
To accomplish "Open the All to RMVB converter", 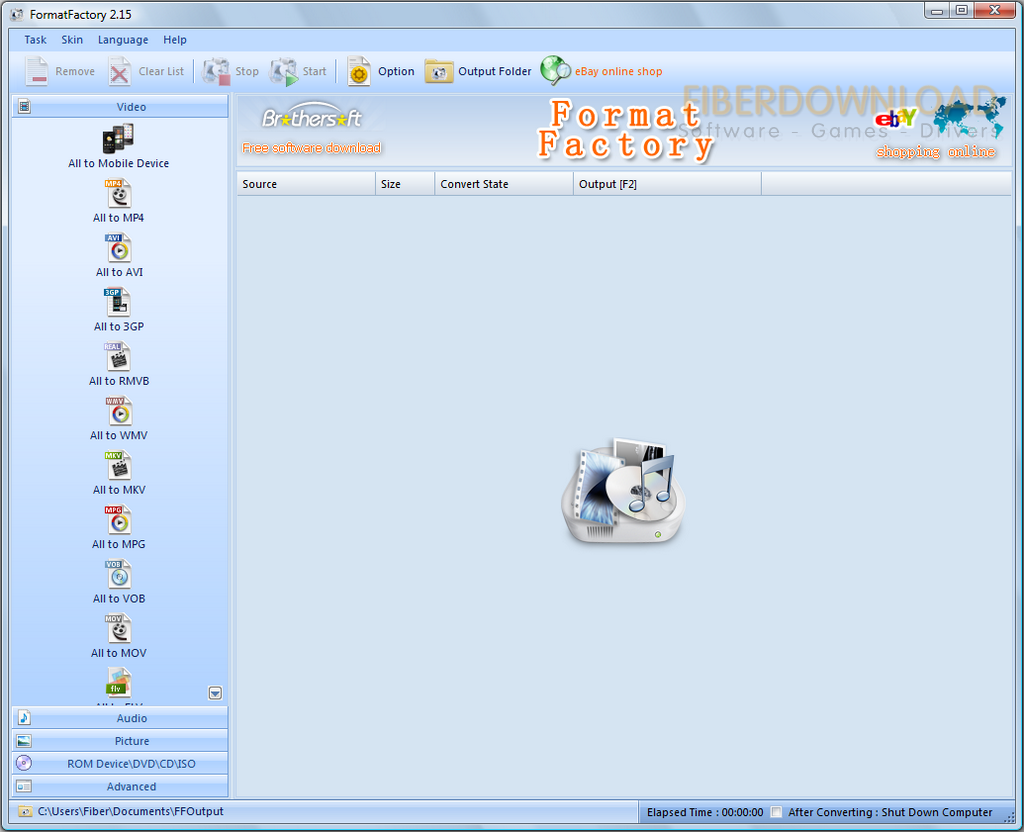I will pyautogui.click(x=118, y=357).
